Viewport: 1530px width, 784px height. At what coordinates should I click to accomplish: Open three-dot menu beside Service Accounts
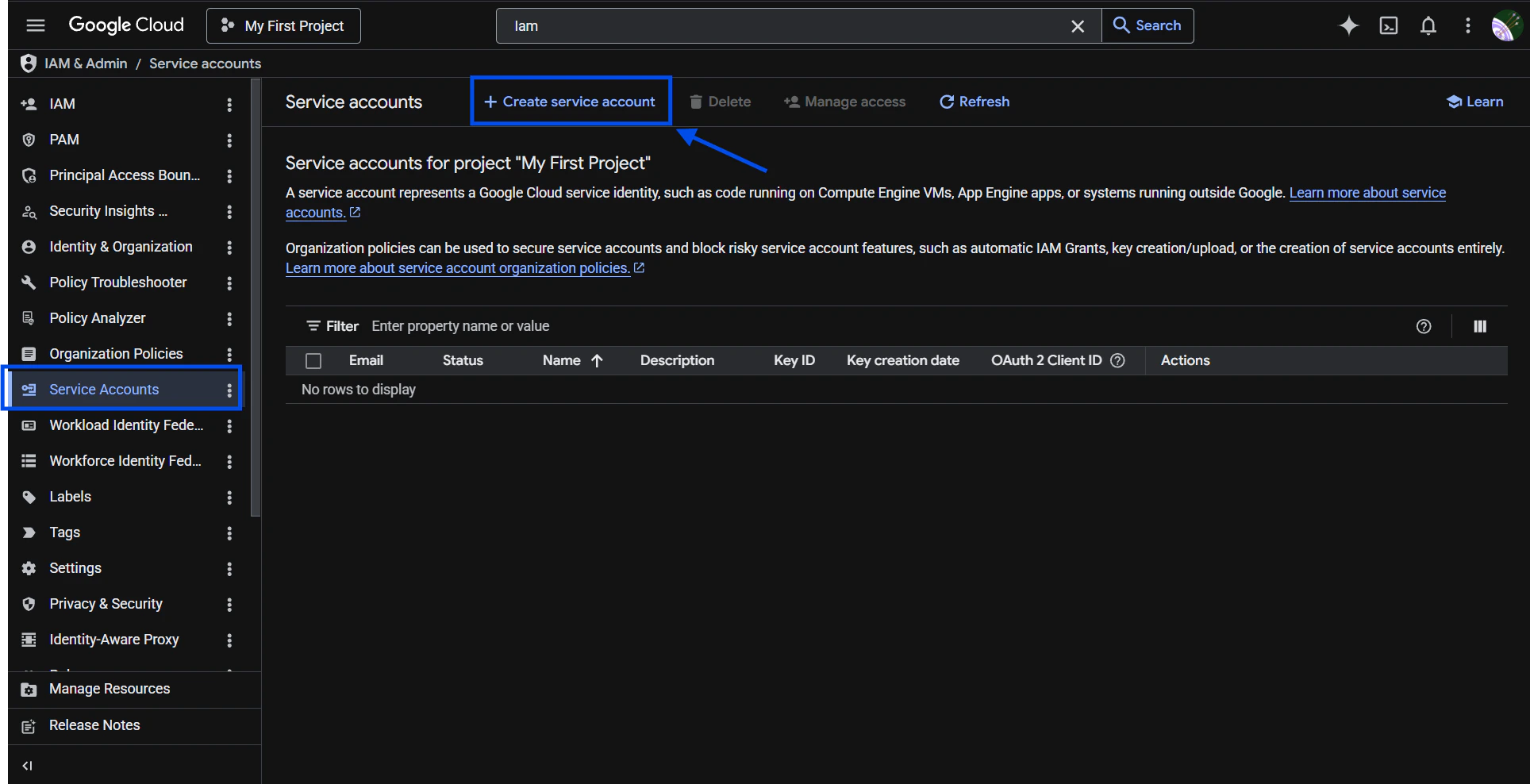[229, 390]
